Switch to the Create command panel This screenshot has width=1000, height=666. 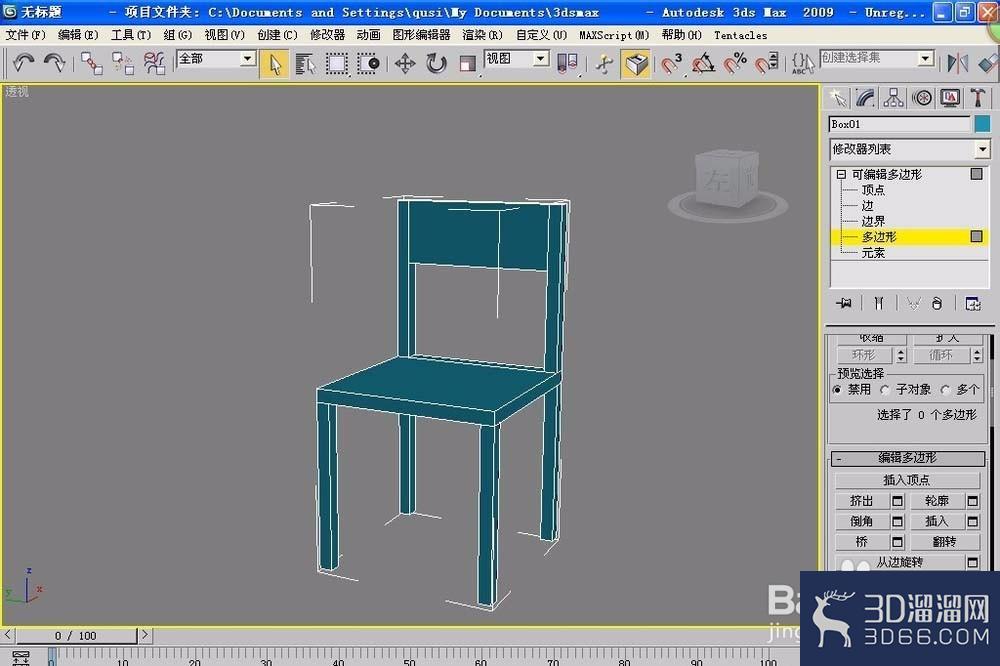point(837,98)
